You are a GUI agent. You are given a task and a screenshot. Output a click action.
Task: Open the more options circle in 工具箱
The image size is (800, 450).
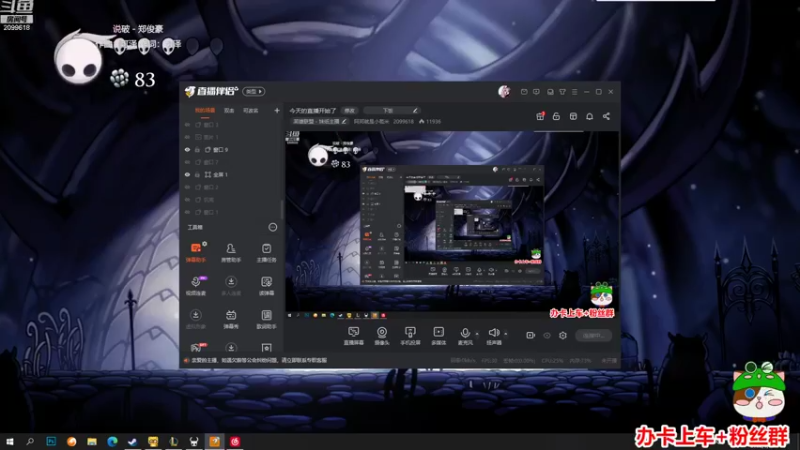coord(272,227)
